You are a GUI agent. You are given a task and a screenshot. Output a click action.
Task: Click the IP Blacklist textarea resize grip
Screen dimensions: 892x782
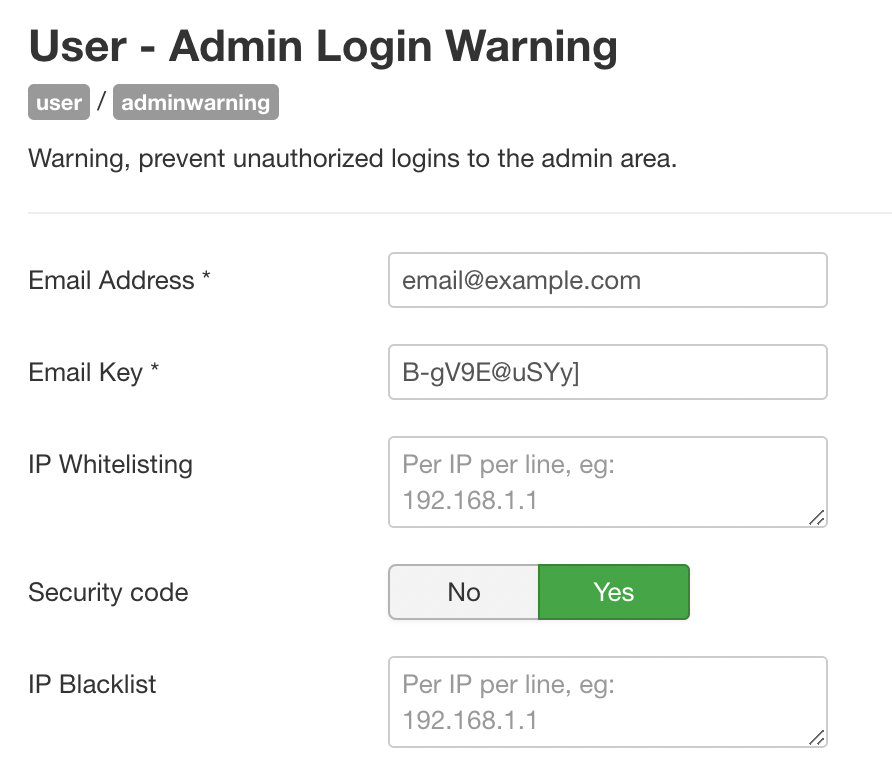click(x=816, y=738)
